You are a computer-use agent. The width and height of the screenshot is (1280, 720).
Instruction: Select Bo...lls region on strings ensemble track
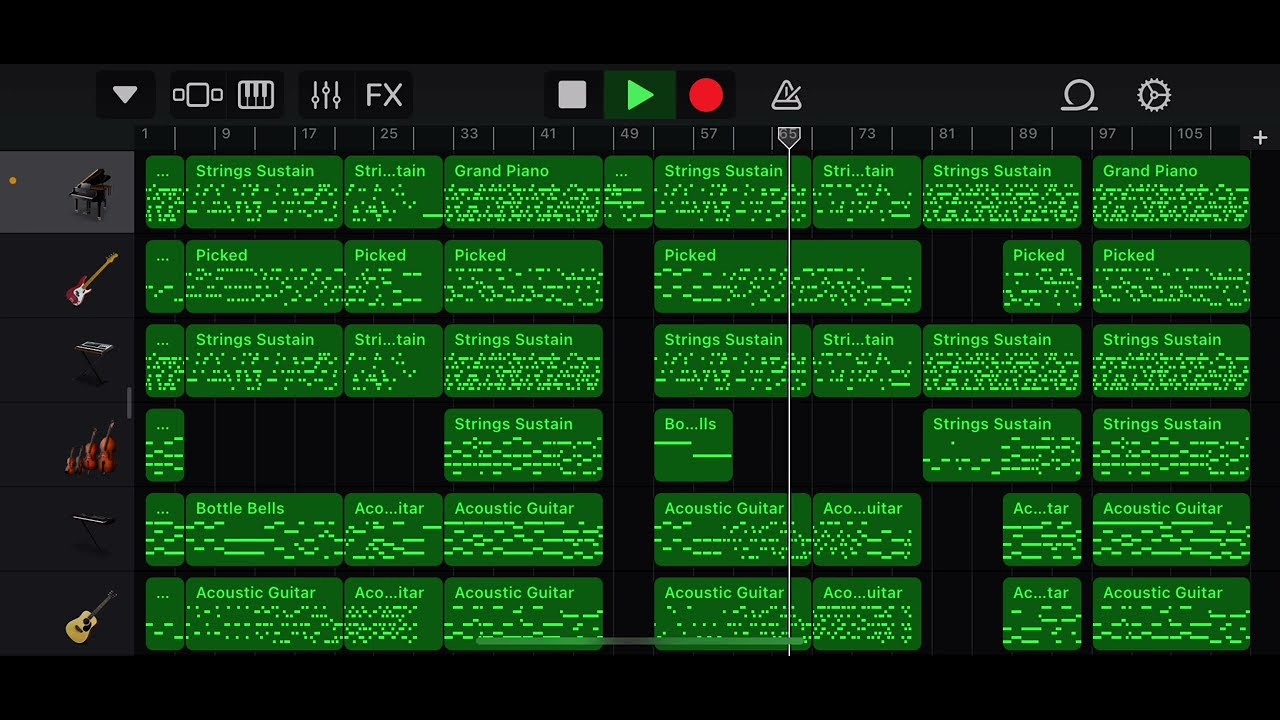point(693,445)
